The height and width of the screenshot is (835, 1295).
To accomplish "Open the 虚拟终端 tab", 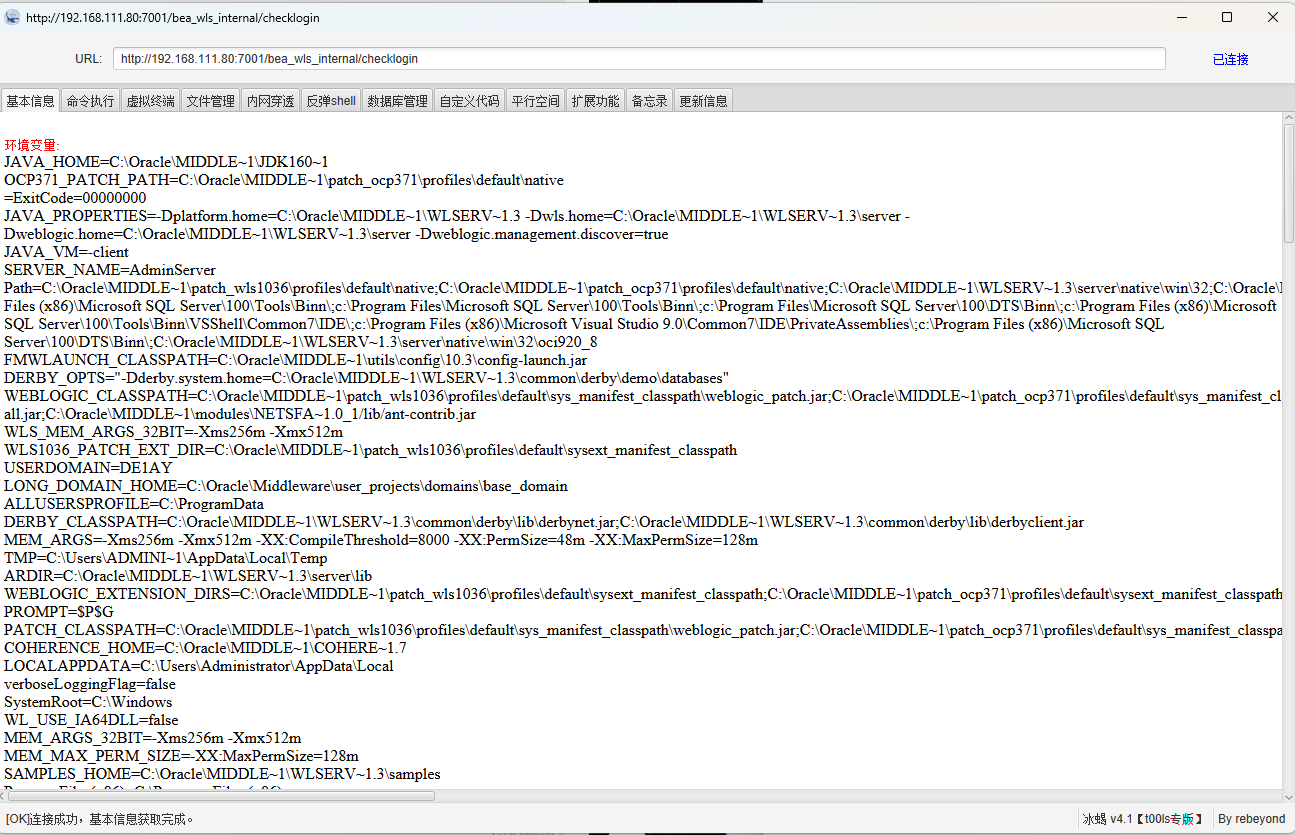I will point(150,101).
